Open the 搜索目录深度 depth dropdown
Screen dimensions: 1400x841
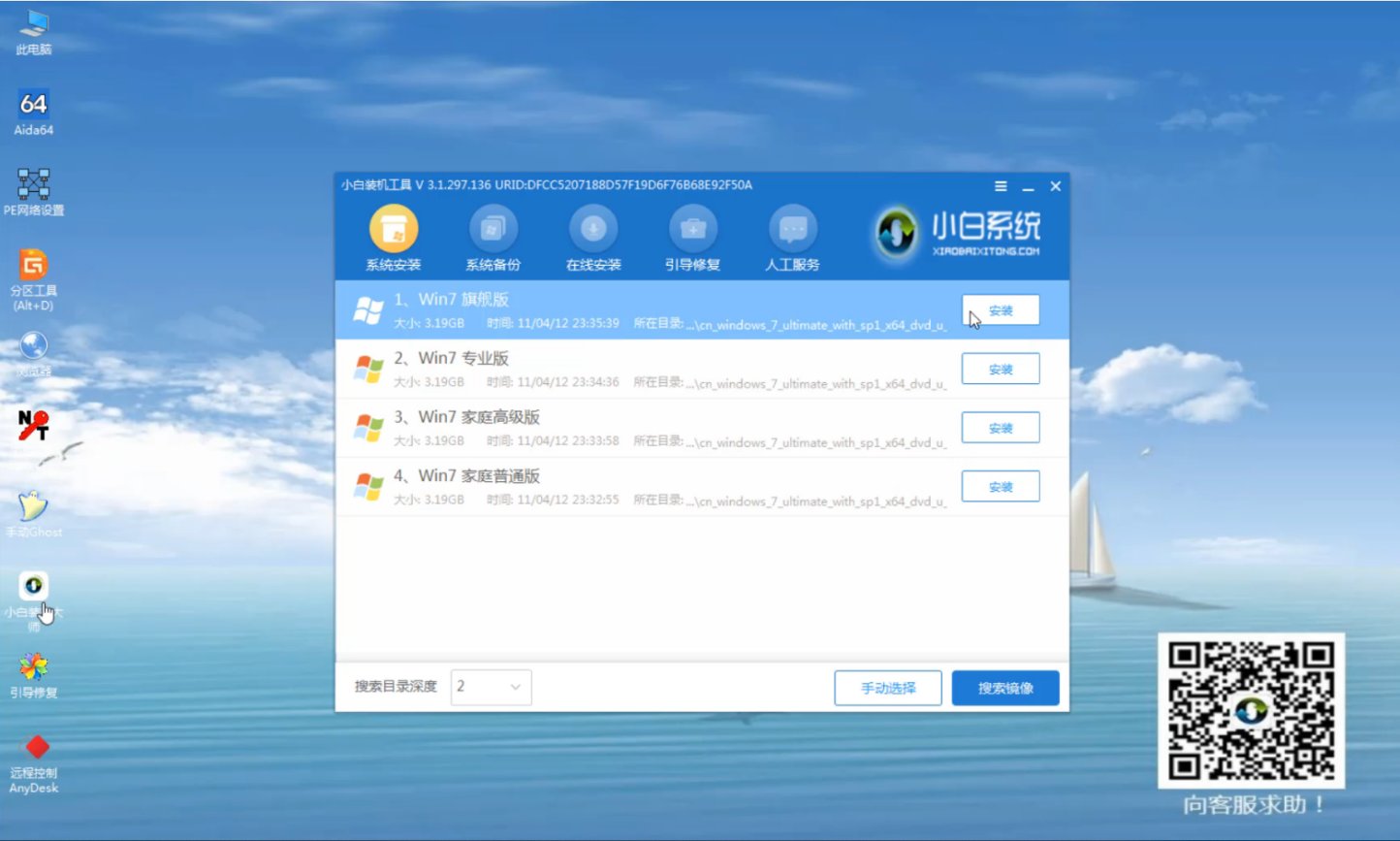491,687
